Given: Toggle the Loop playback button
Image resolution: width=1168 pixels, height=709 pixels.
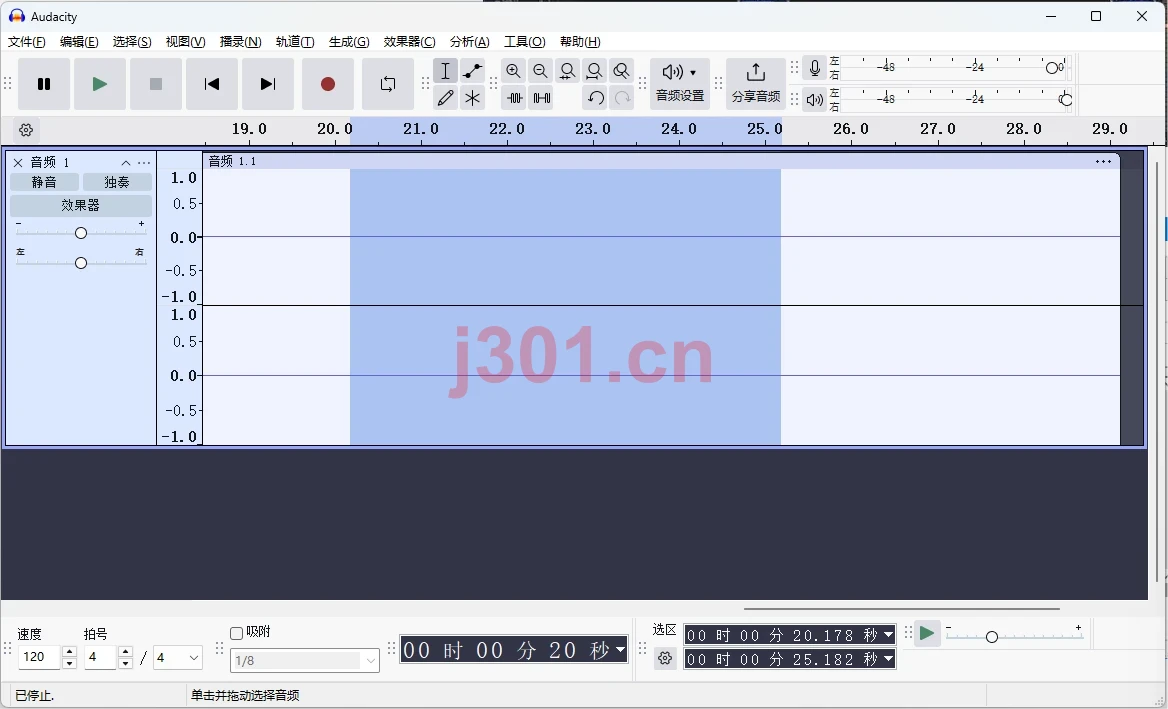Looking at the screenshot, I should point(388,84).
